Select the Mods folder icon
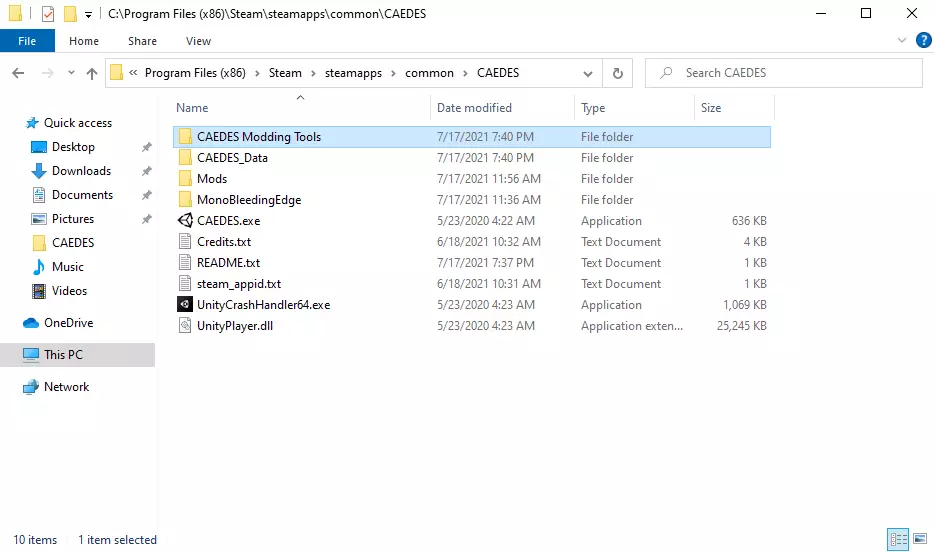This screenshot has width=934, height=552. [x=185, y=179]
